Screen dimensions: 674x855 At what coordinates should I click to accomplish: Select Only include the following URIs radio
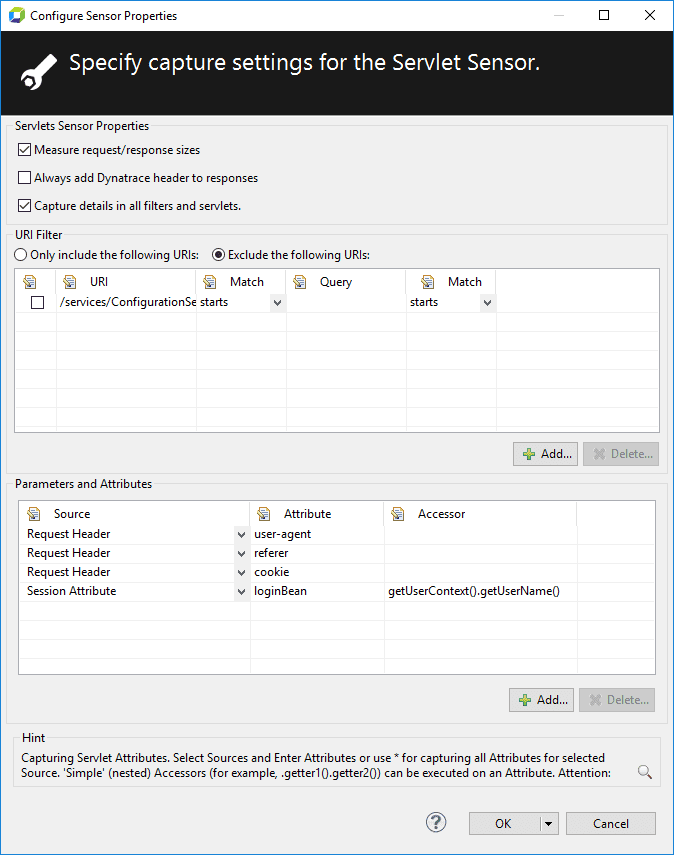pos(21,255)
